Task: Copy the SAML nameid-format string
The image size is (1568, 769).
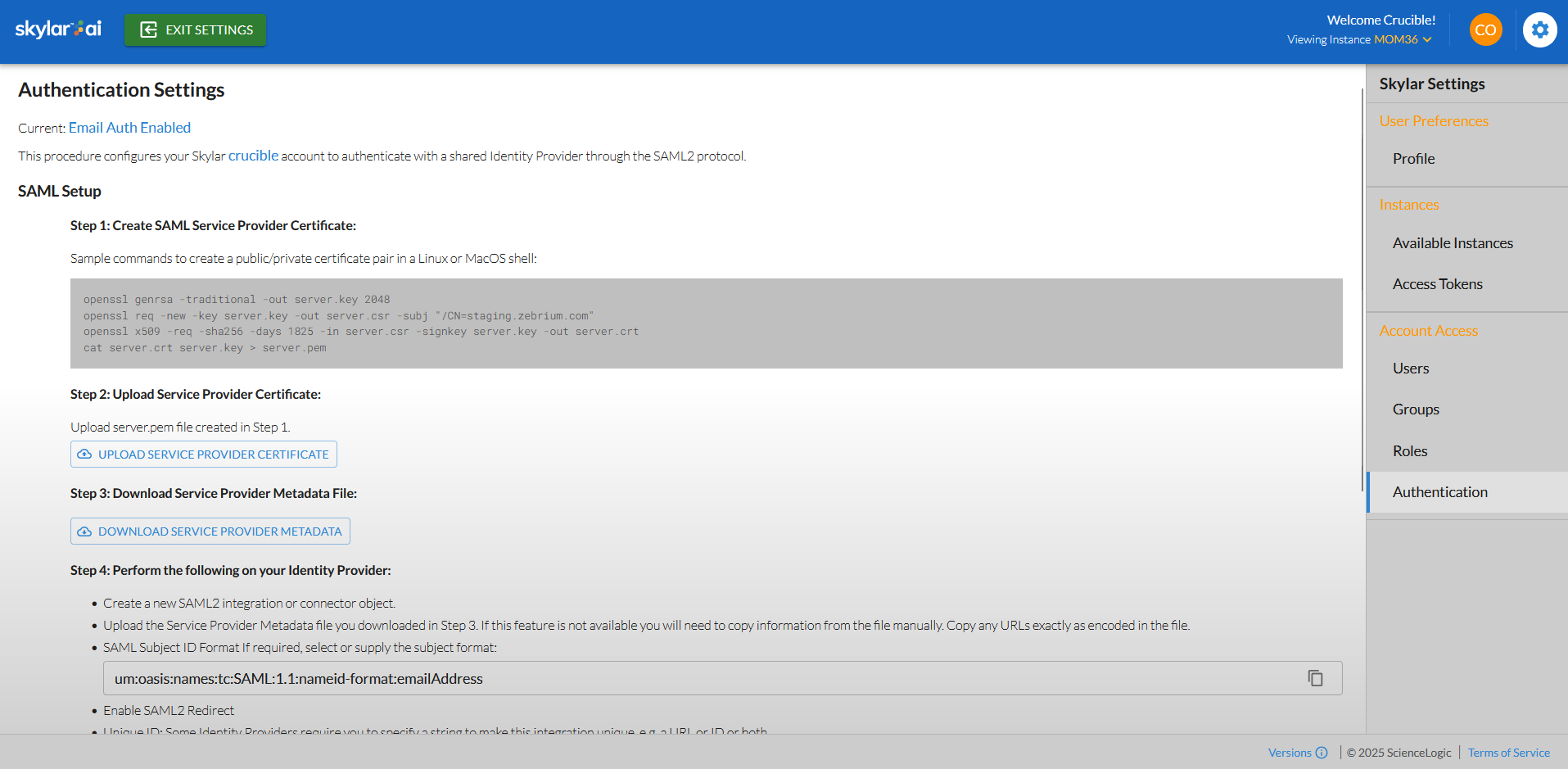Action: tap(1315, 678)
